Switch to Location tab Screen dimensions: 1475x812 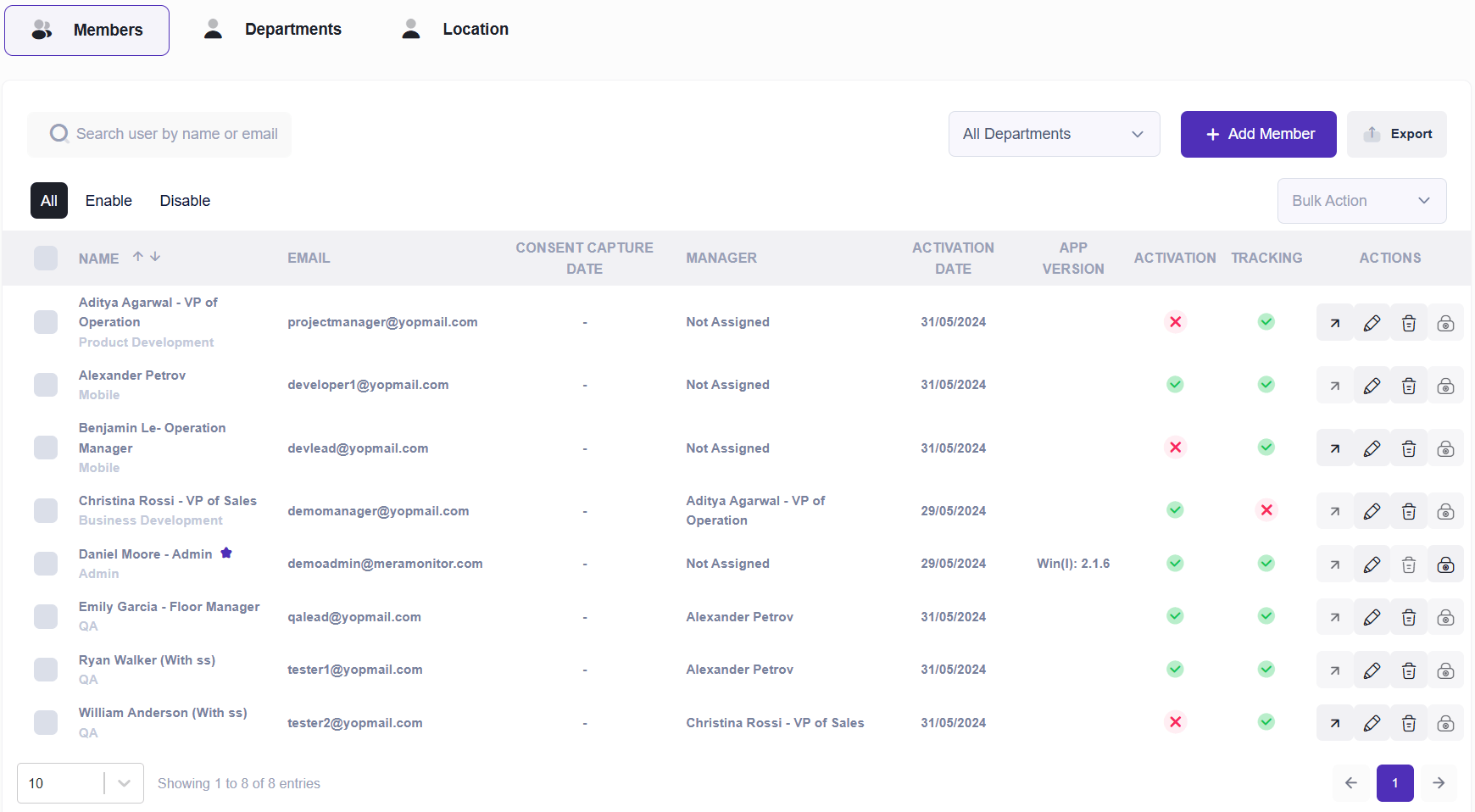(x=455, y=30)
